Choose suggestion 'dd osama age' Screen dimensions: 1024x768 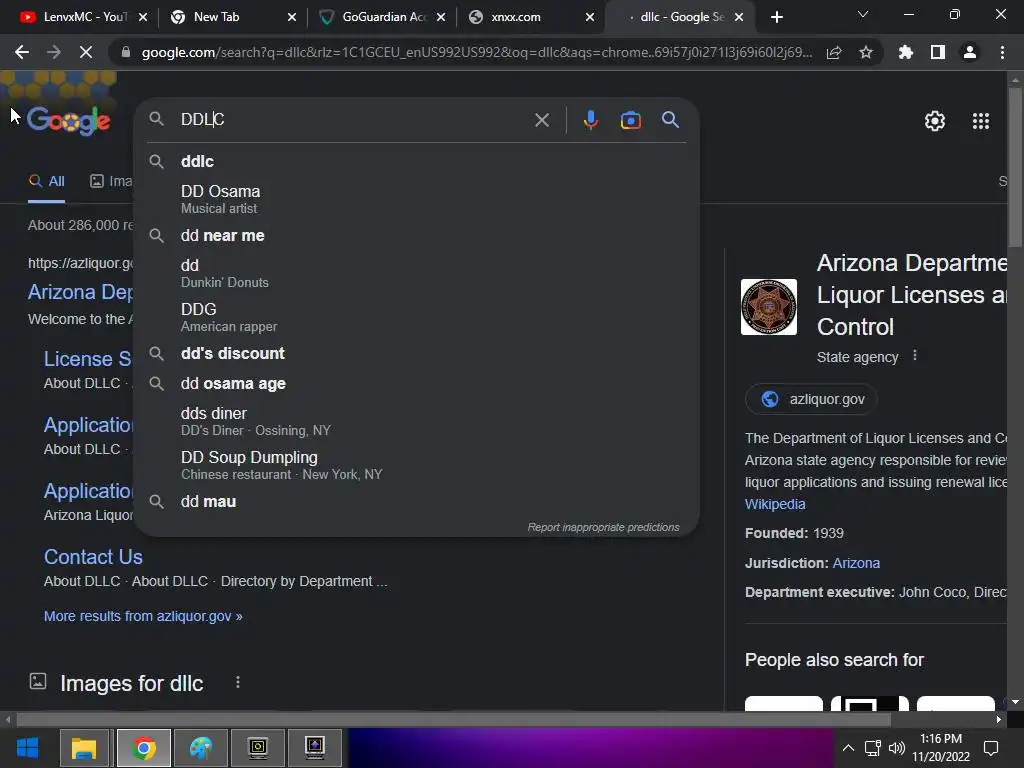pyautogui.click(x=417, y=383)
